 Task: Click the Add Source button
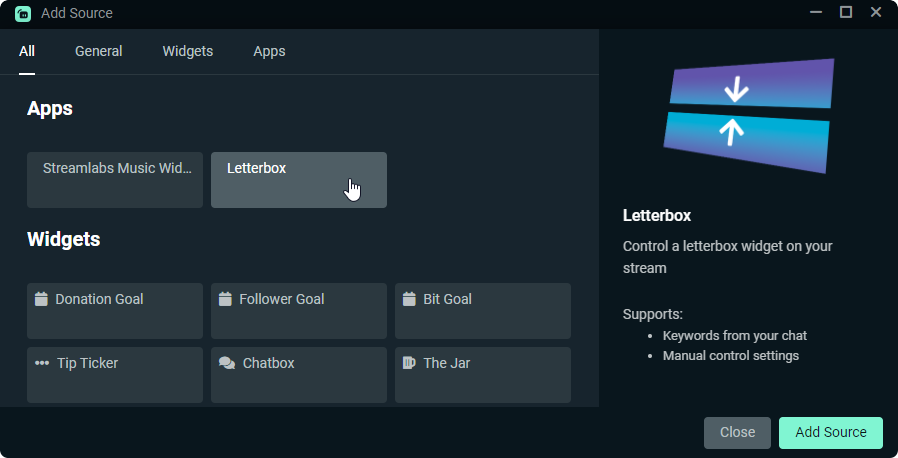click(830, 433)
